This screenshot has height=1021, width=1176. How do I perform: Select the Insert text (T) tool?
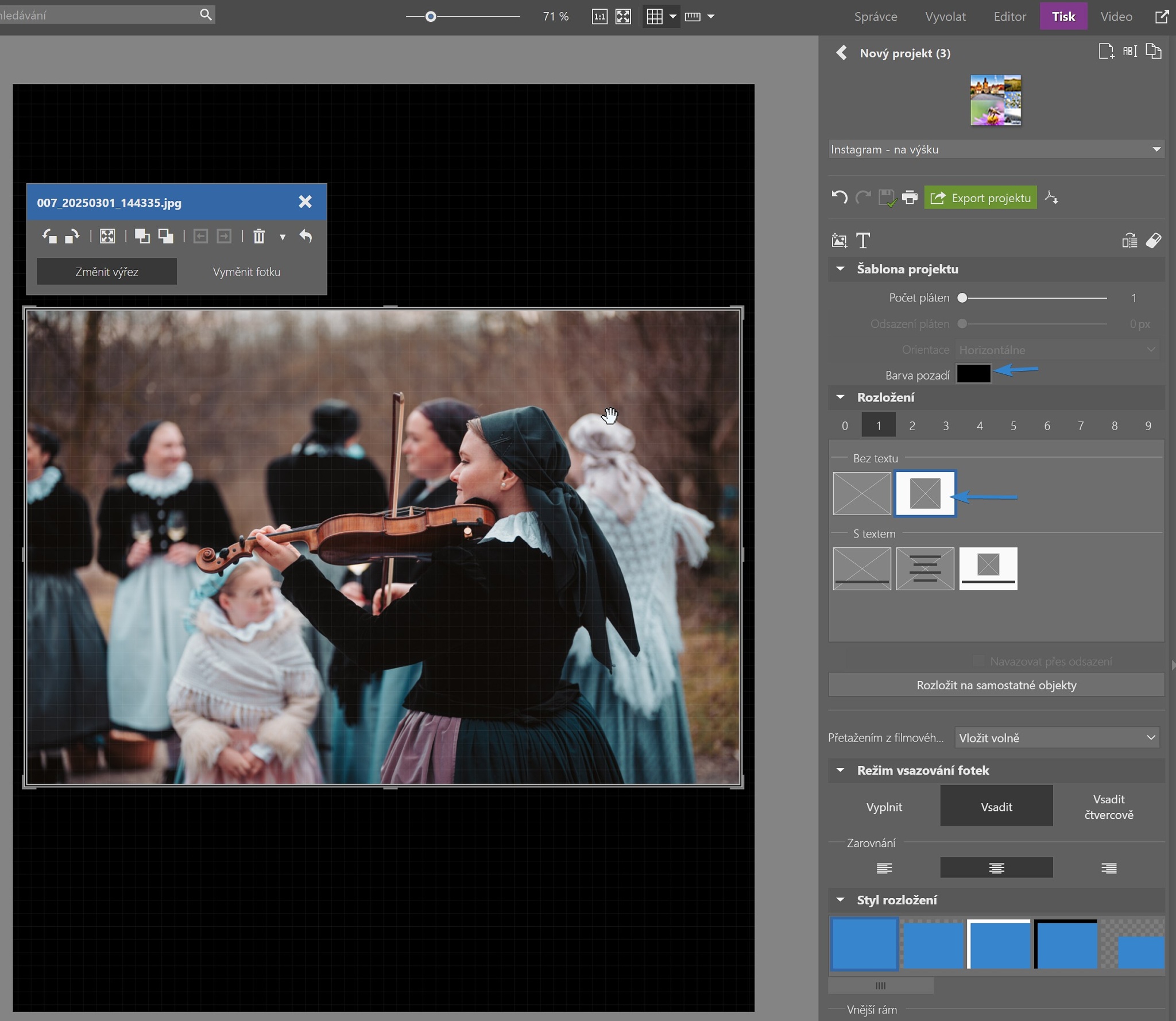coord(863,241)
